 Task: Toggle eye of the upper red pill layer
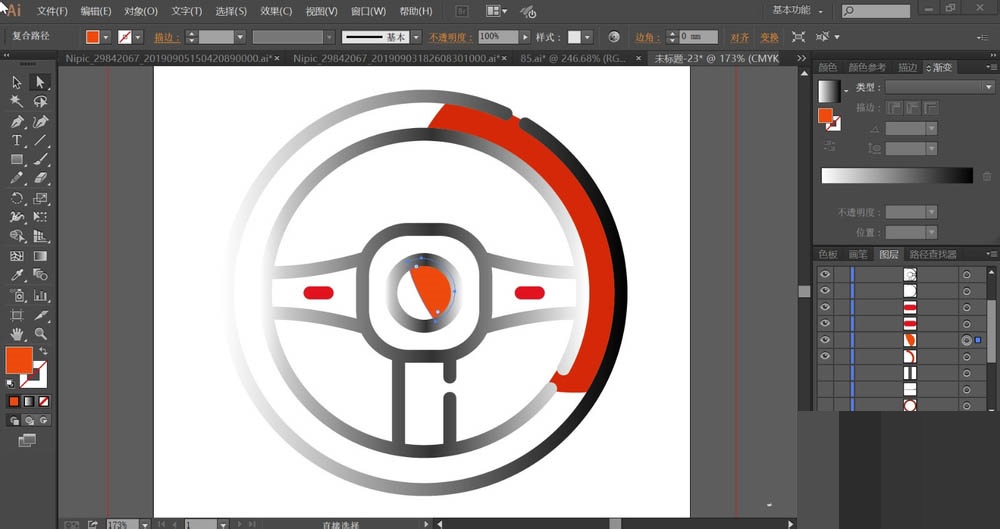click(x=825, y=308)
